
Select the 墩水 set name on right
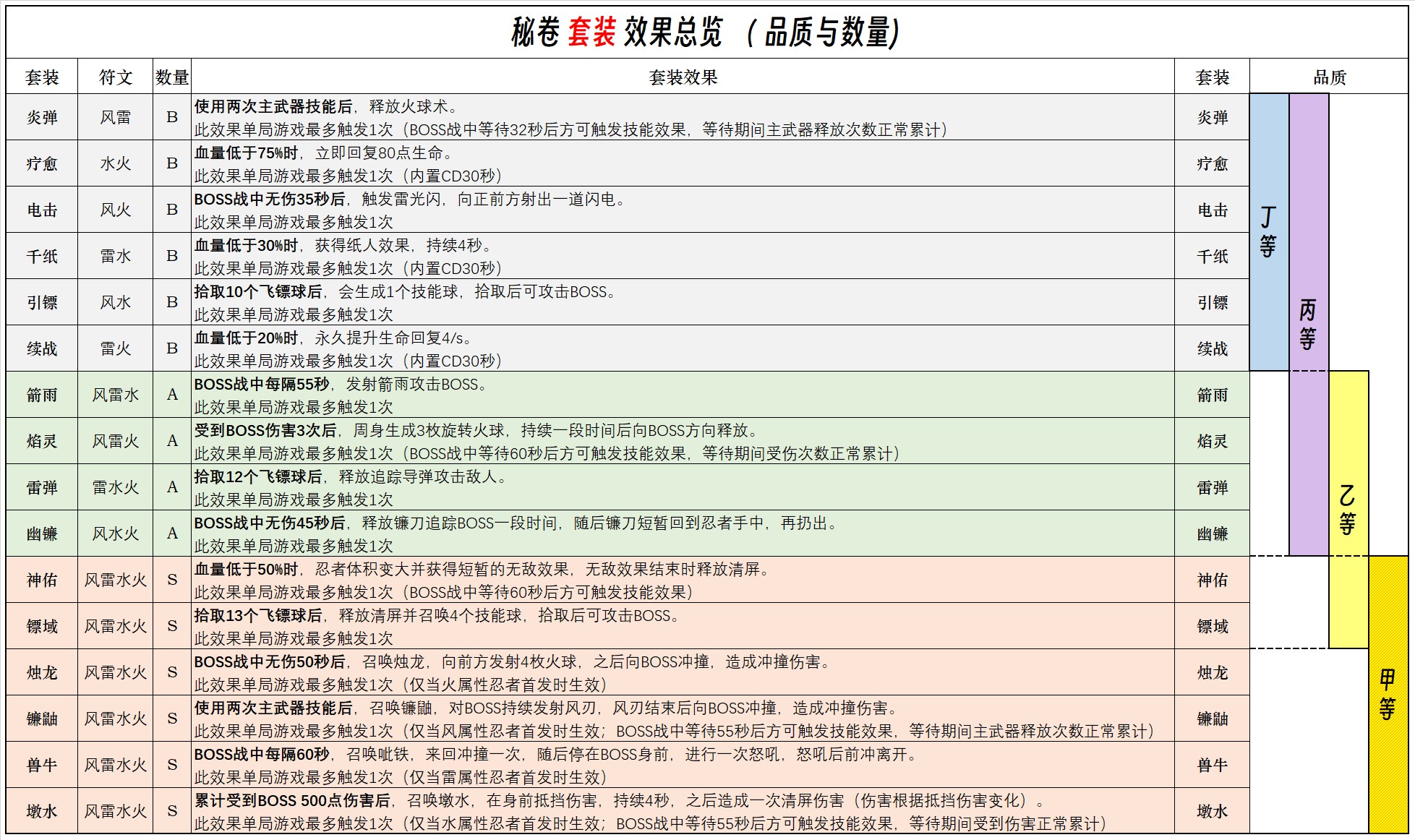pos(1212,811)
